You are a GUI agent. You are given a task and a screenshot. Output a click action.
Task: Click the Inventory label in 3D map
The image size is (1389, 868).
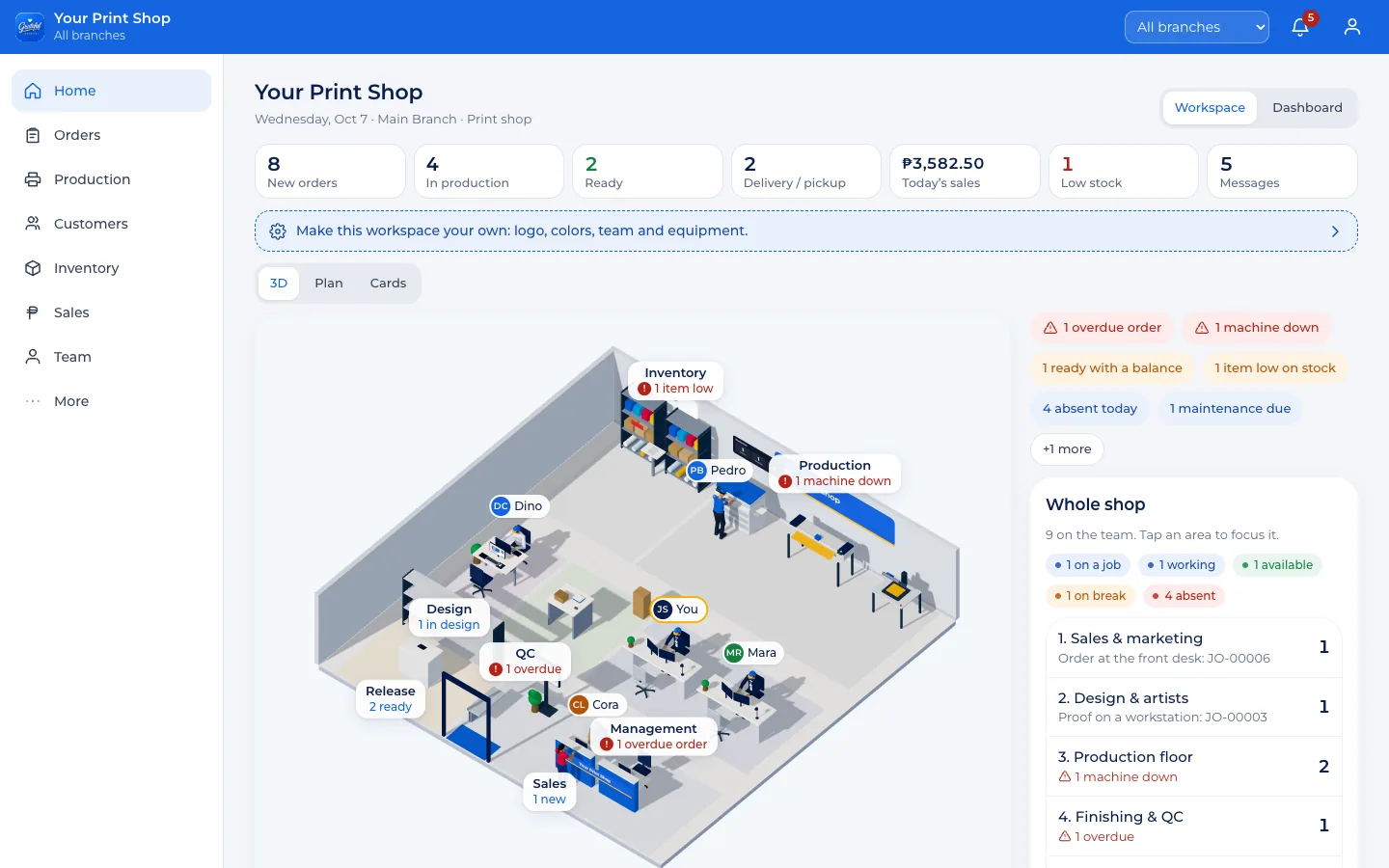click(675, 381)
